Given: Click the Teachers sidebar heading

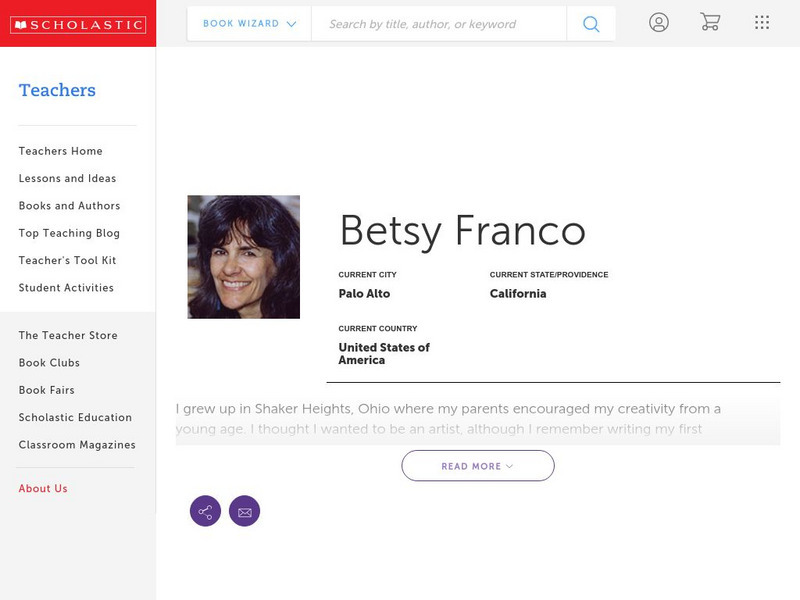Looking at the screenshot, I should 57,90.
